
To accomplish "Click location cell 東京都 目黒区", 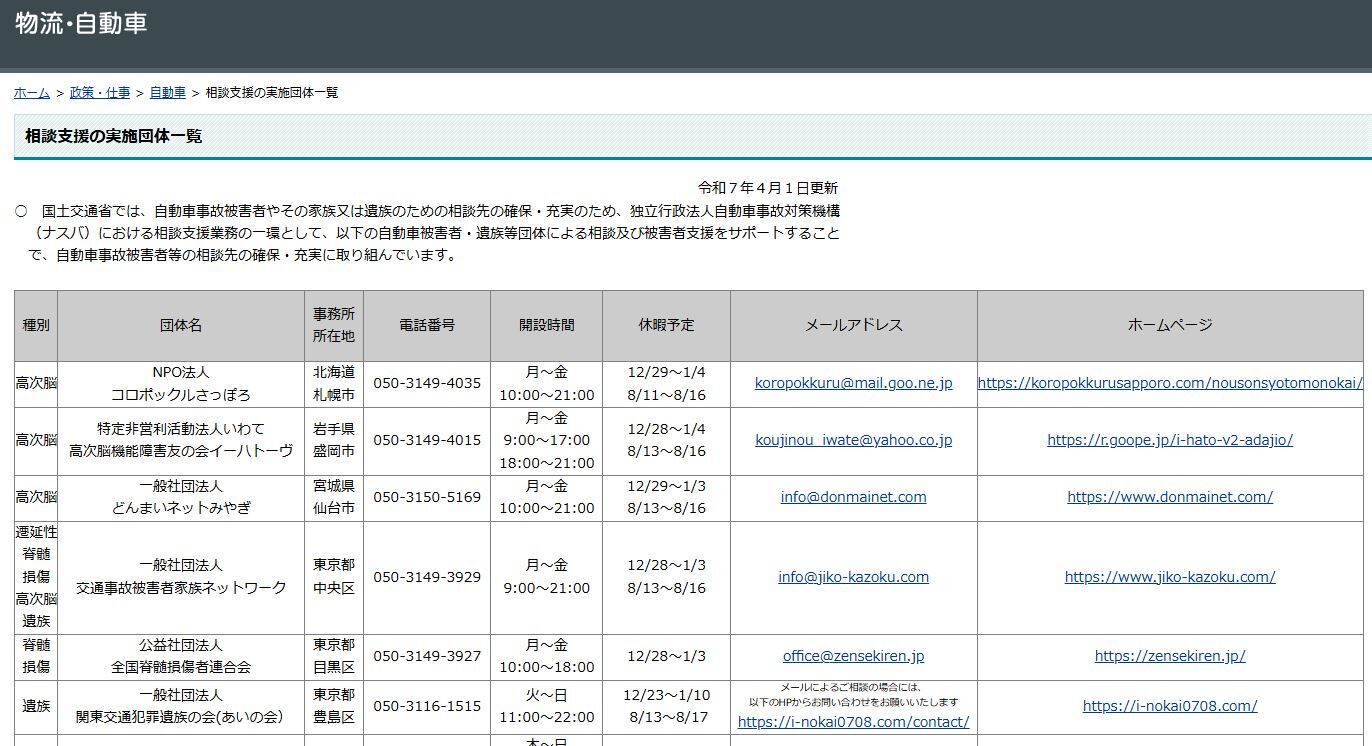I will pos(334,657).
